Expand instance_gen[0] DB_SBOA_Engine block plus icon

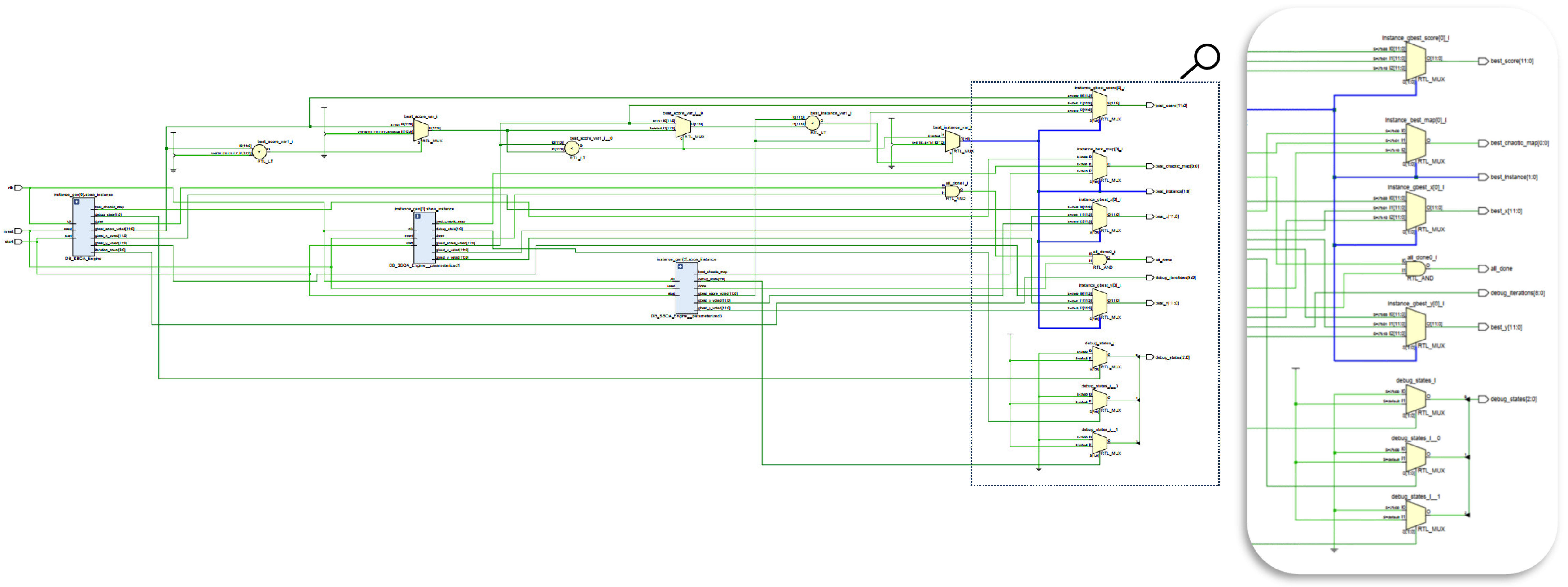point(77,202)
